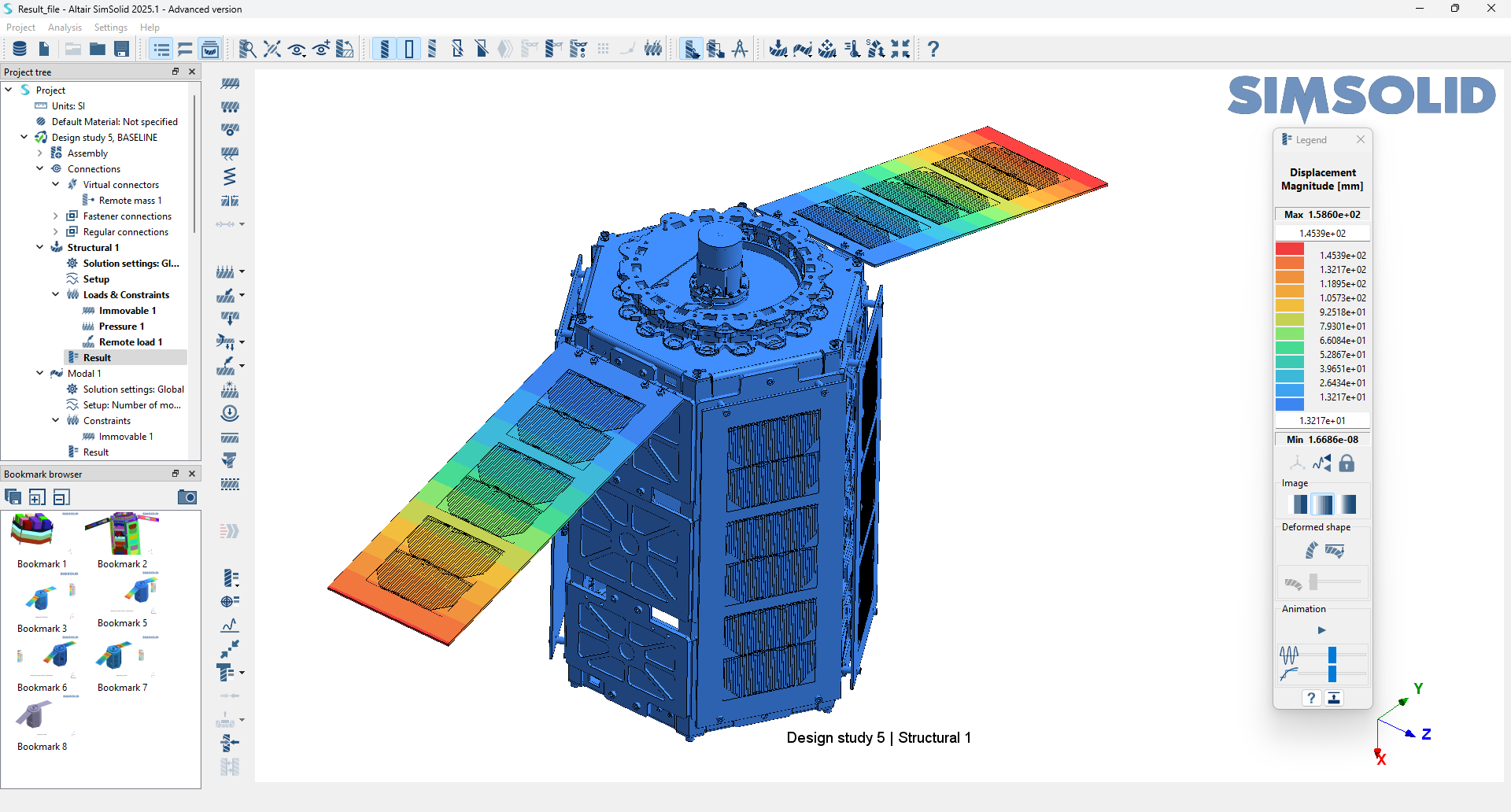1511x812 pixels.
Task: Open Bookmark 8 thumbnail
Action: coord(42,716)
